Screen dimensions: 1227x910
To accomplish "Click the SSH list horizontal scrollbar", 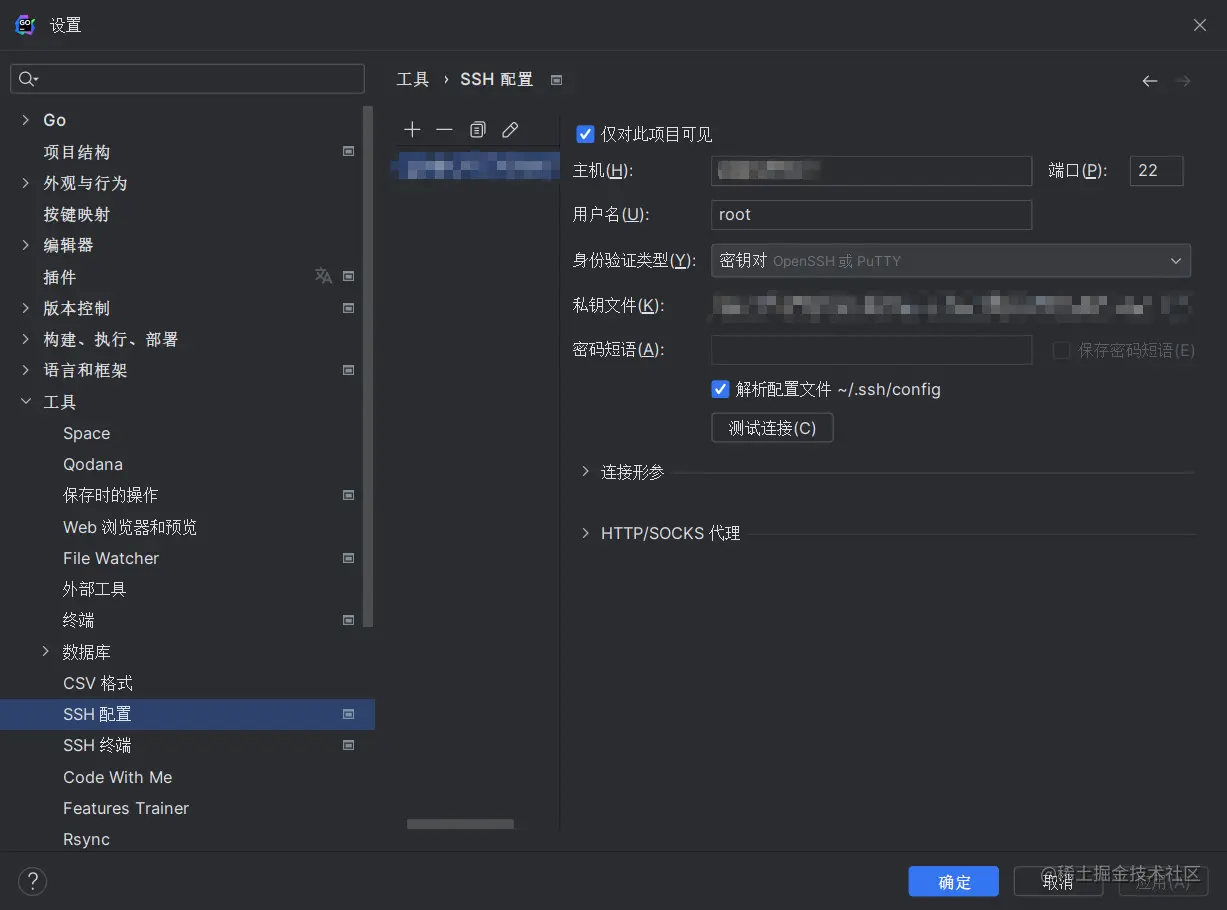I will 460,824.
